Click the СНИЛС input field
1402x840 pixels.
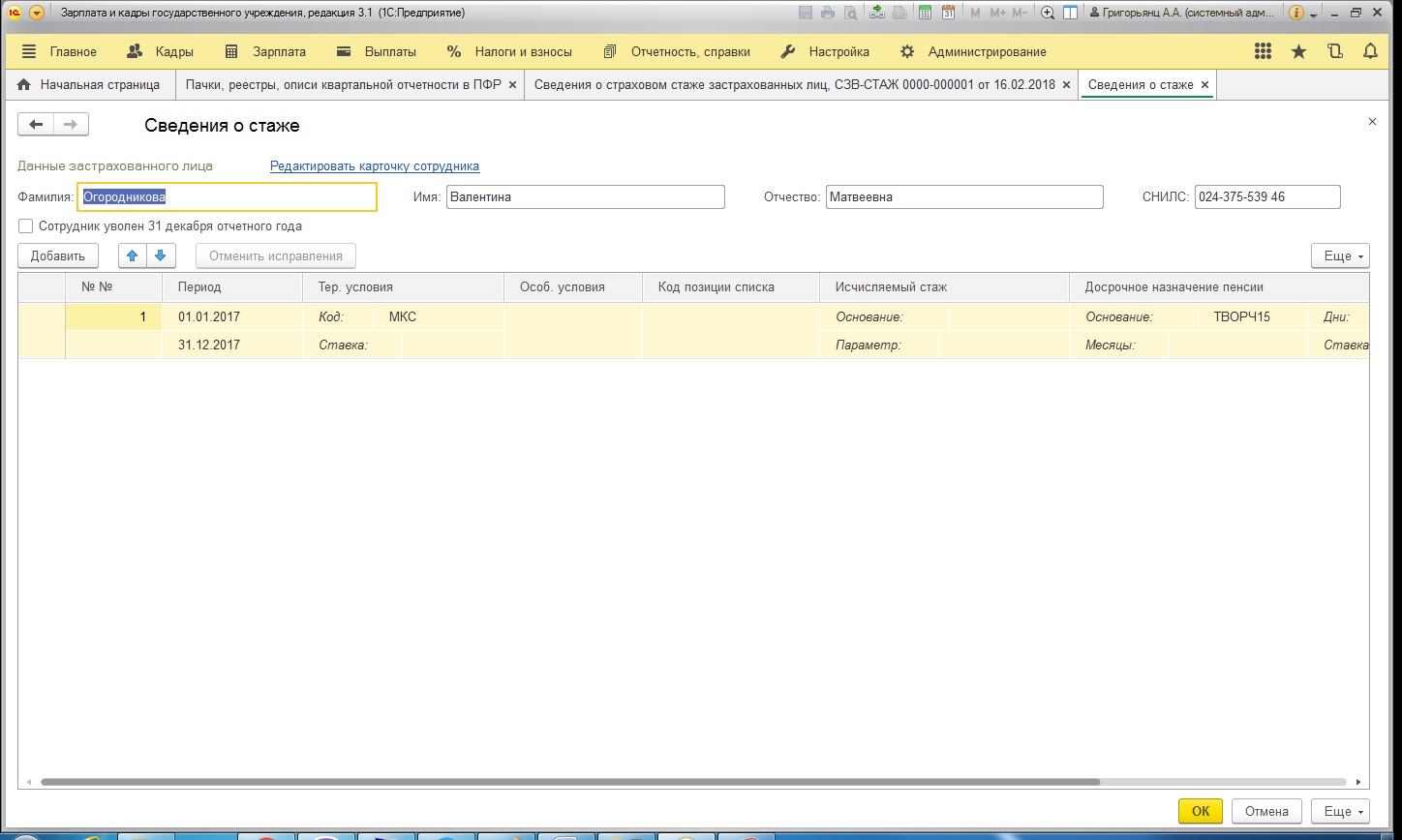pos(1266,197)
